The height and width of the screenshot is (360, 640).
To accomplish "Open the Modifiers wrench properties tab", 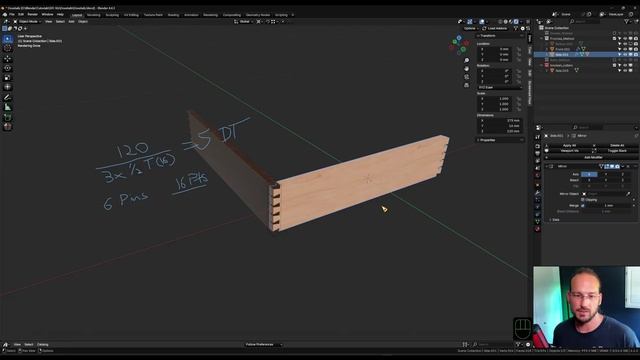I will pos(538,192).
